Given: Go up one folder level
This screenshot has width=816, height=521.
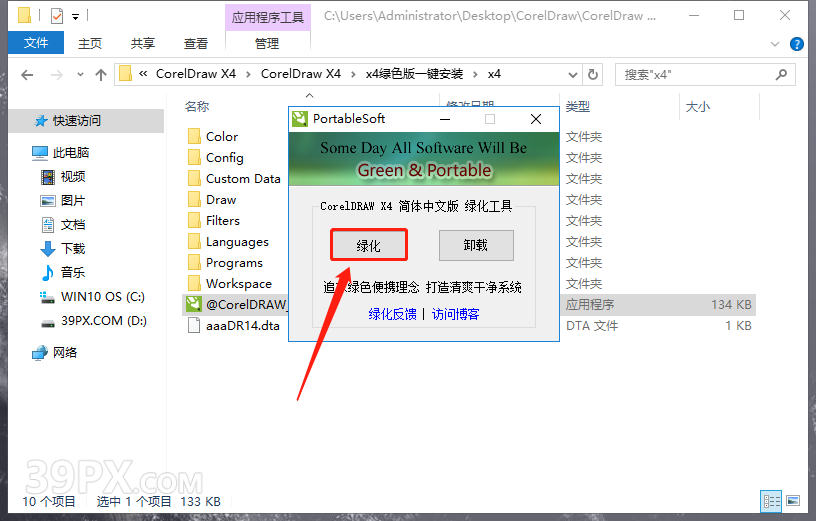Looking at the screenshot, I should 101,75.
